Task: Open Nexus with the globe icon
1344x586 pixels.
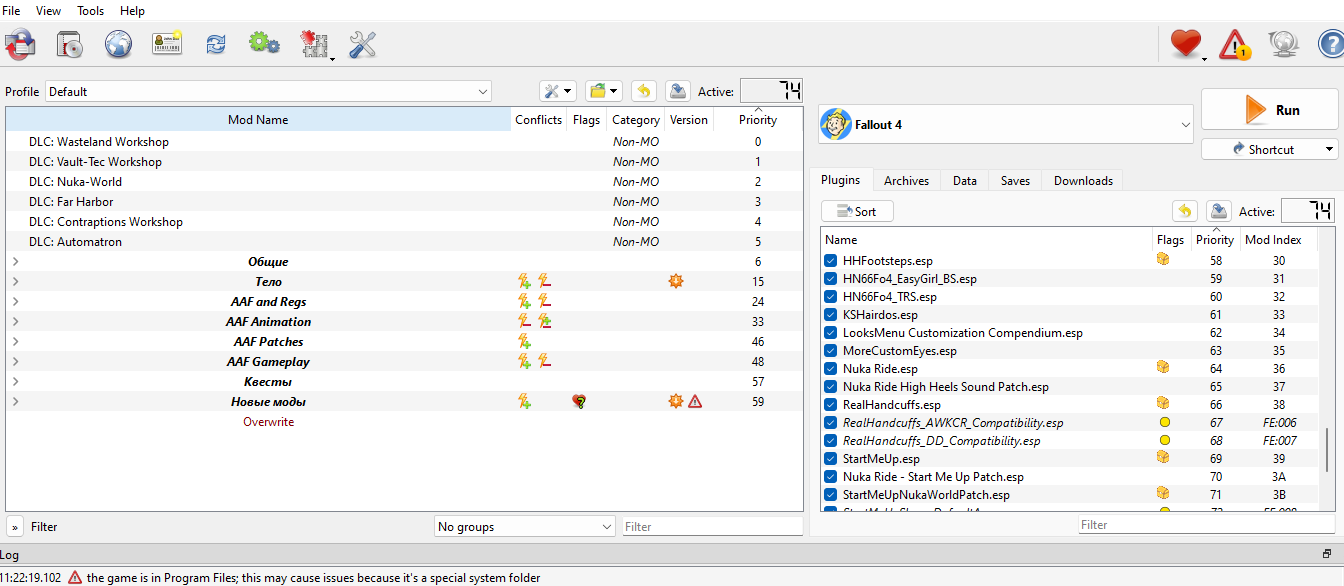Action: click(118, 43)
